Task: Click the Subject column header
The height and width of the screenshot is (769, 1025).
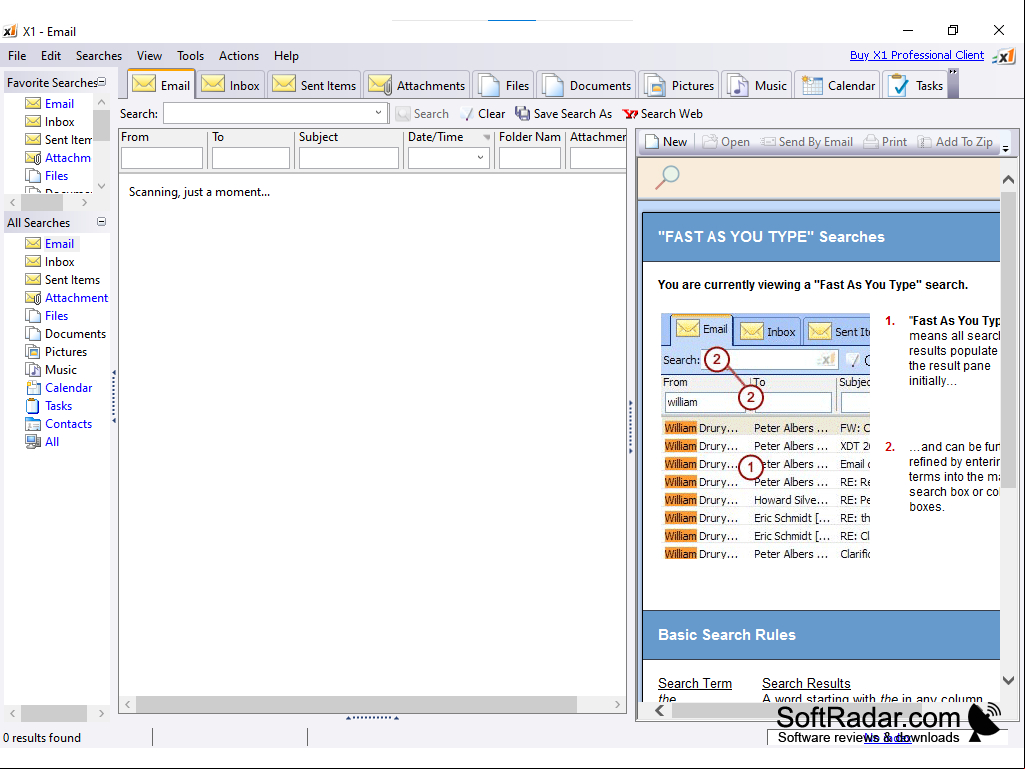Action: [348, 137]
